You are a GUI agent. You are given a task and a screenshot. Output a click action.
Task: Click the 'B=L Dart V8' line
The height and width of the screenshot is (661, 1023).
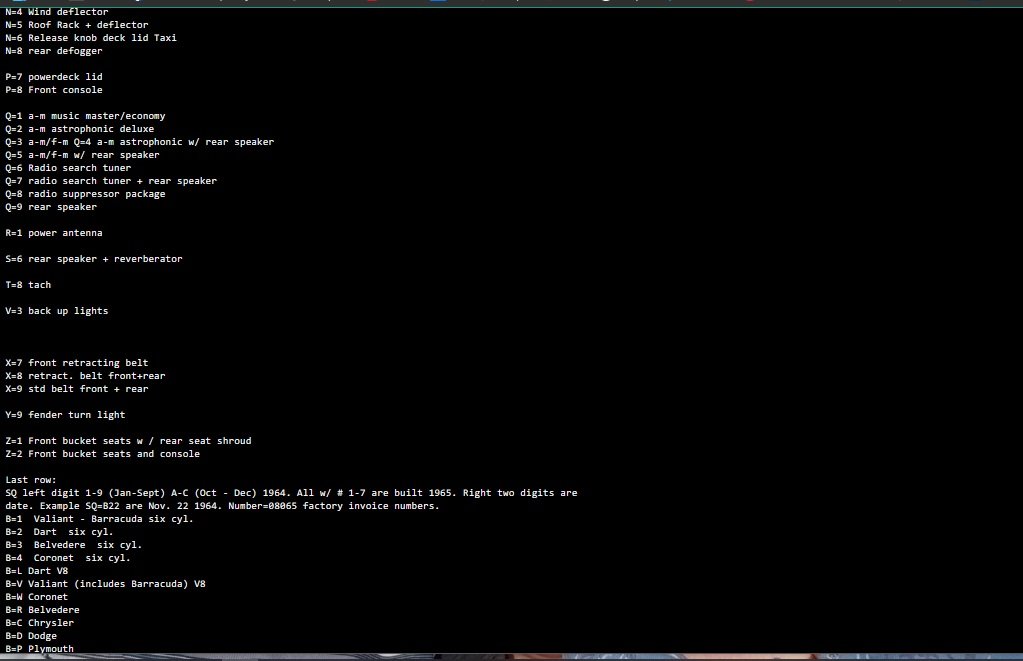click(37, 571)
